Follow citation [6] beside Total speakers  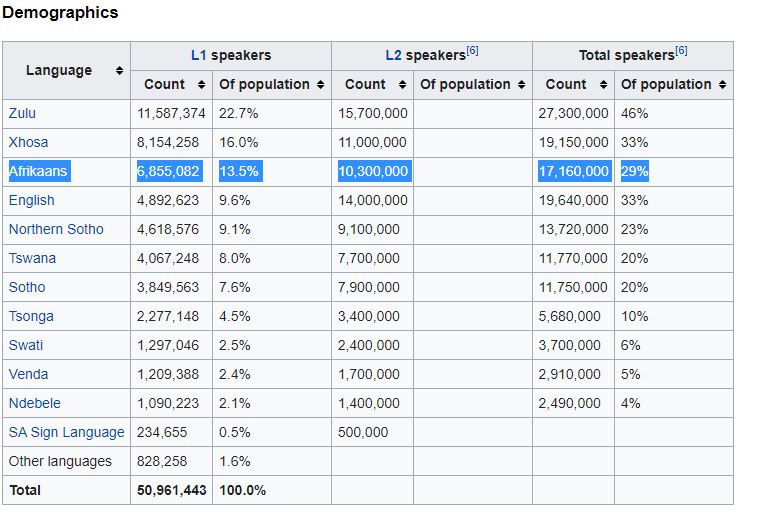[x=681, y=50]
